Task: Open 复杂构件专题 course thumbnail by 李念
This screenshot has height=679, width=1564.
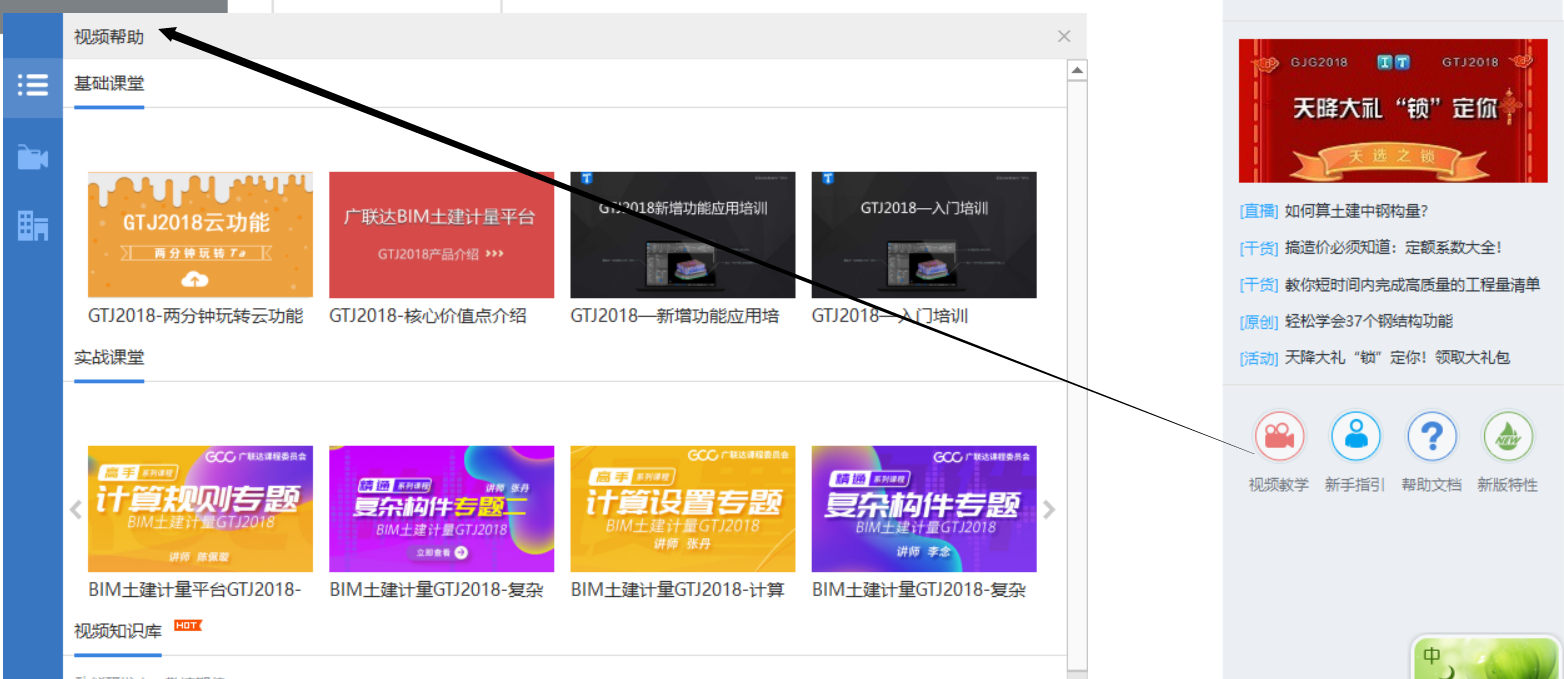Action: pos(924,509)
